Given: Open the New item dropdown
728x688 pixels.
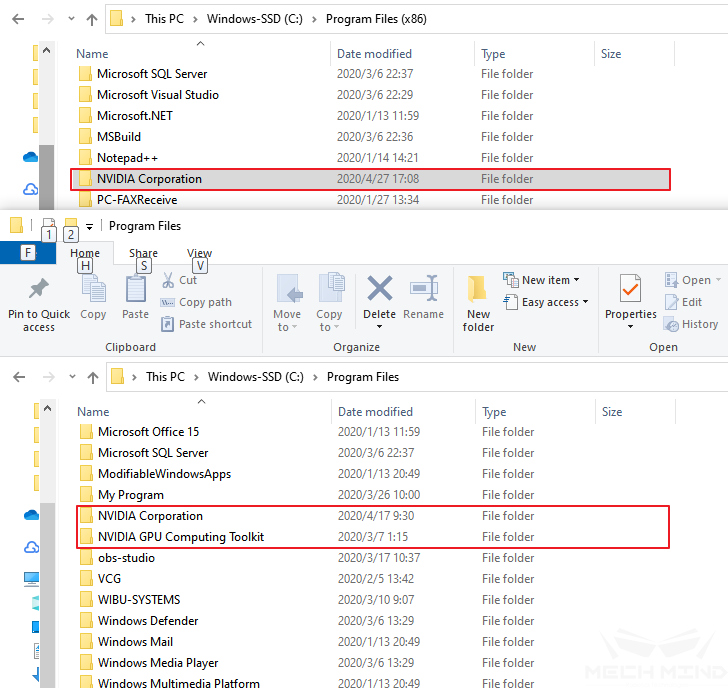Looking at the screenshot, I should click(541, 280).
